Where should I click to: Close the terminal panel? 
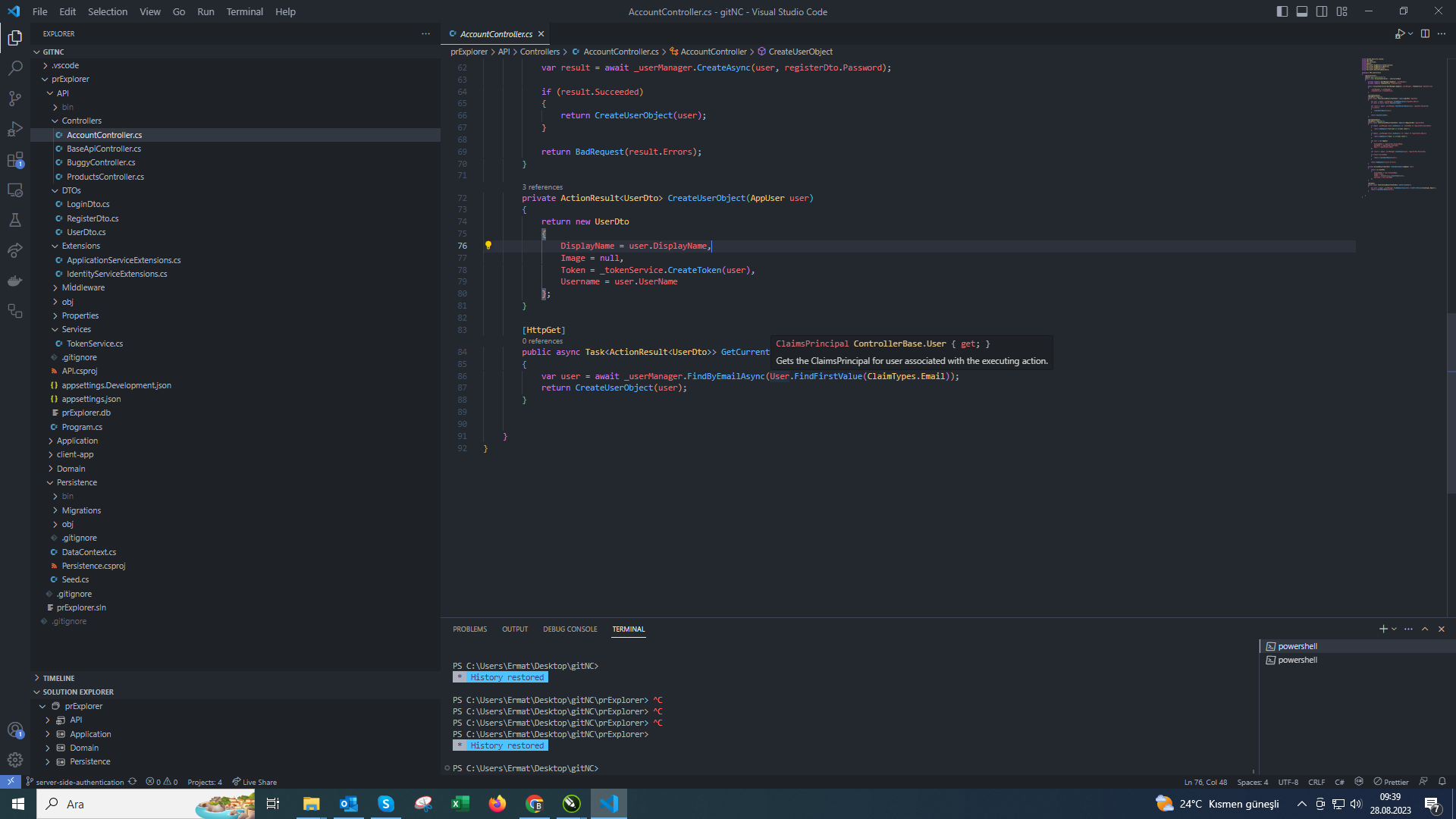pyautogui.click(x=1442, y=629)
